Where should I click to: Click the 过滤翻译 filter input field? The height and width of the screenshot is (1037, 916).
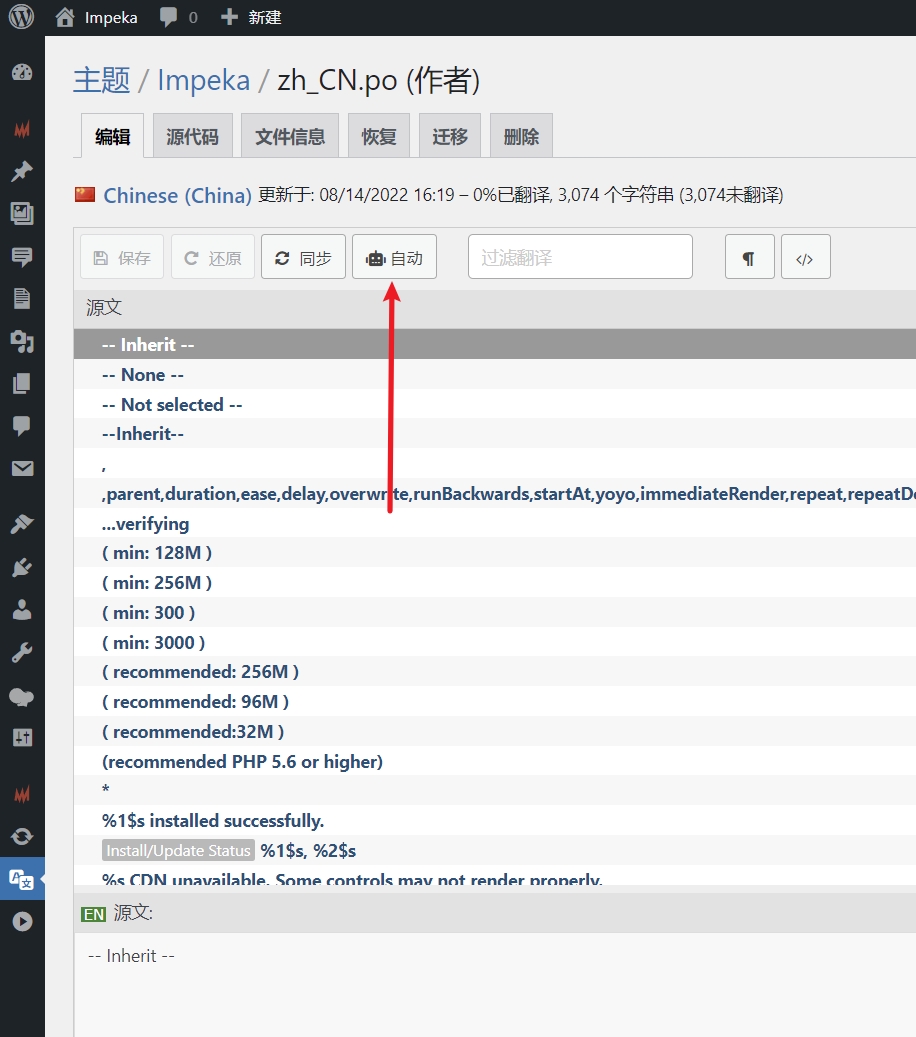coord(580,258)
